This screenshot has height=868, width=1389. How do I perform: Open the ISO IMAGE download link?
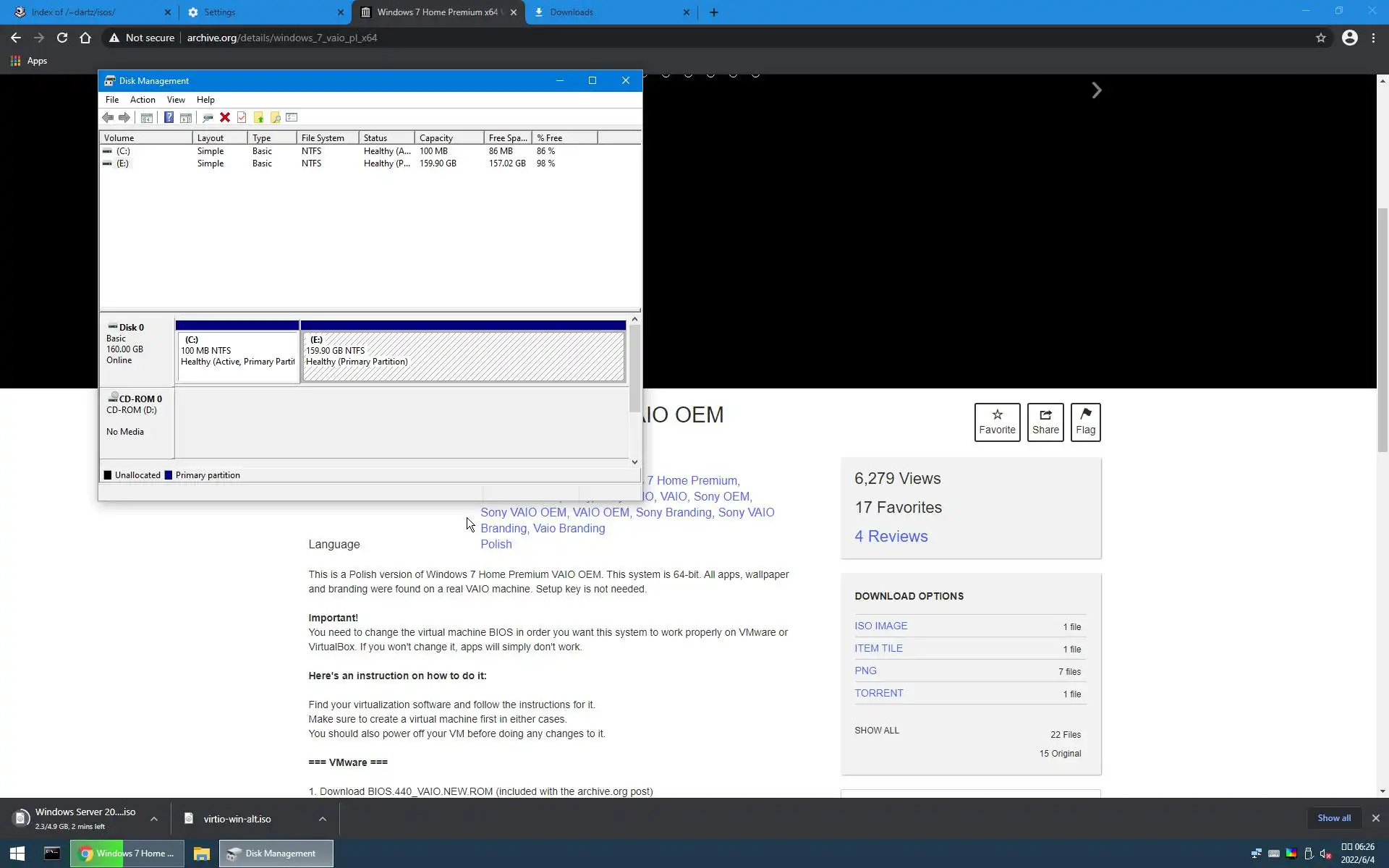(880, 626)
